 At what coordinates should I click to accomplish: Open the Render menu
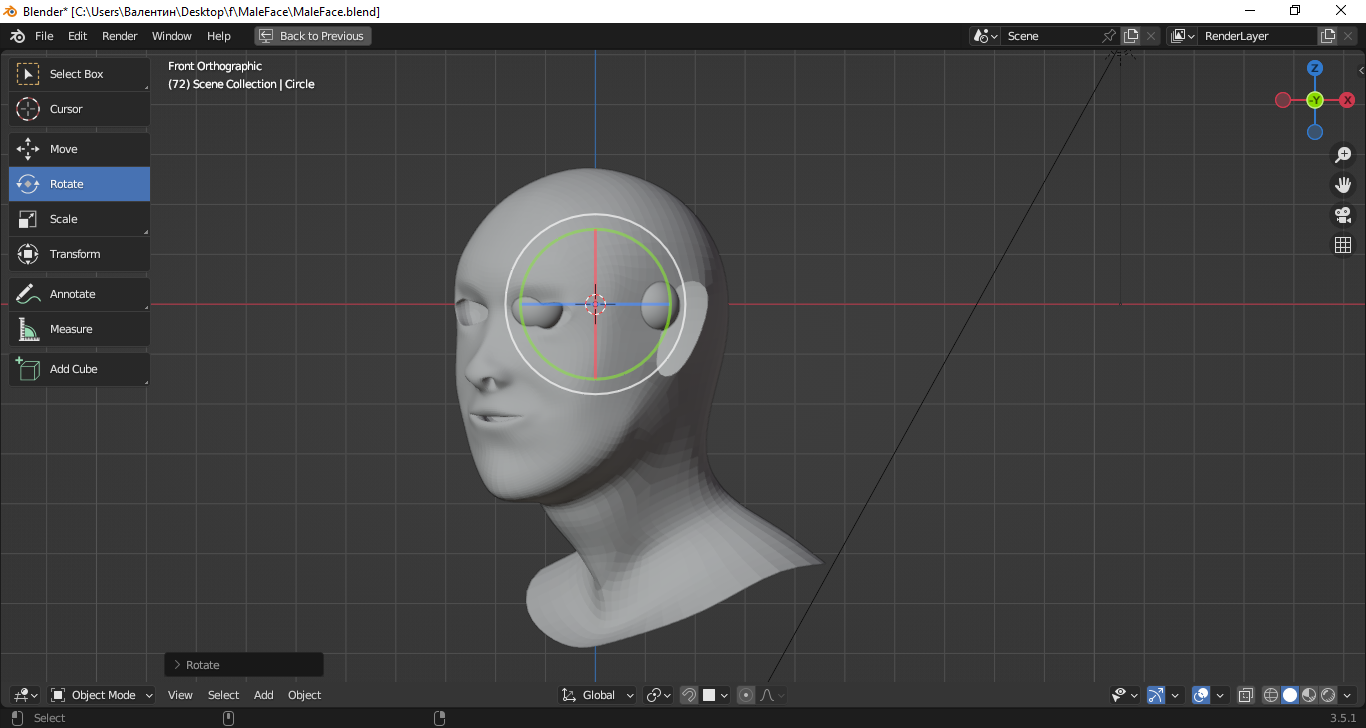tap(120, 36)
